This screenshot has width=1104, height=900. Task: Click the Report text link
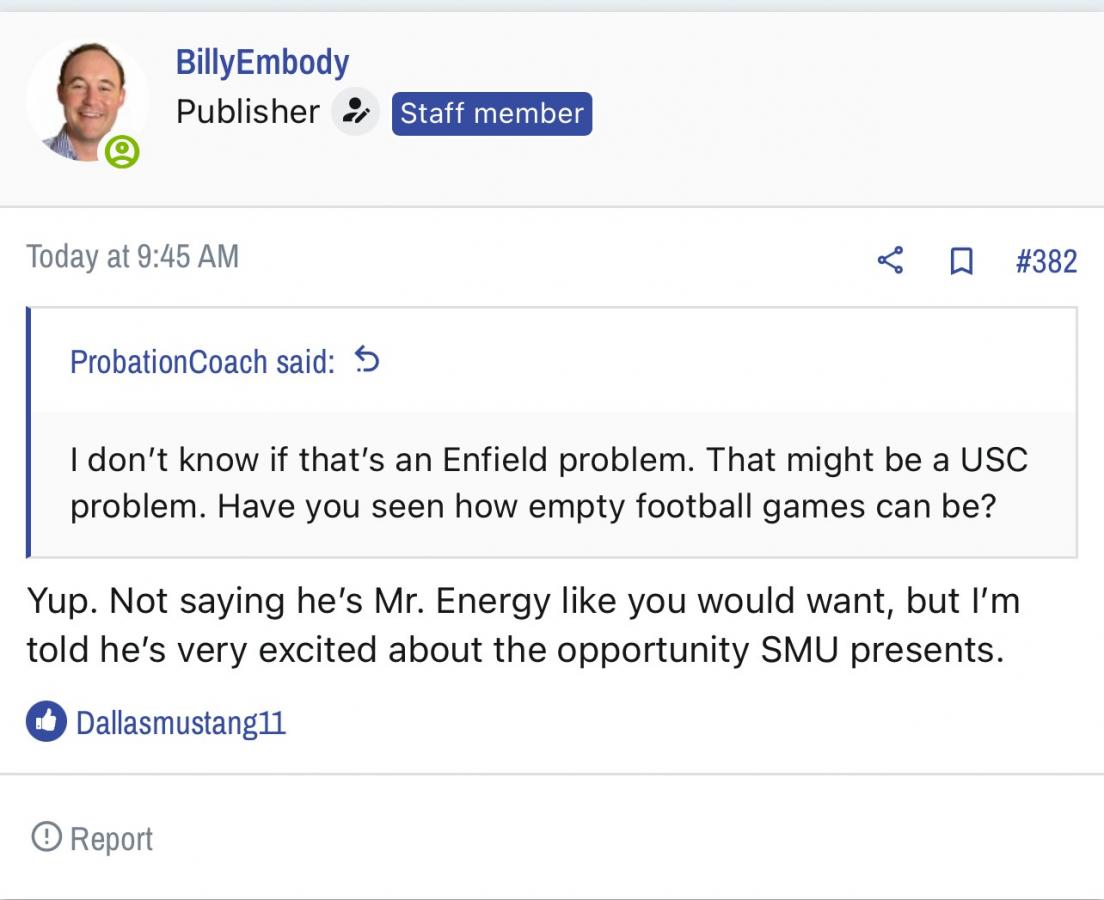pos(111,838)
